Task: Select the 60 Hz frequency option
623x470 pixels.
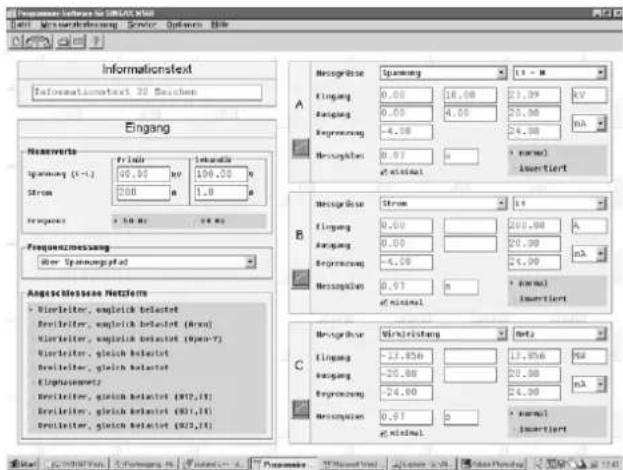Action: coord(212,220)
